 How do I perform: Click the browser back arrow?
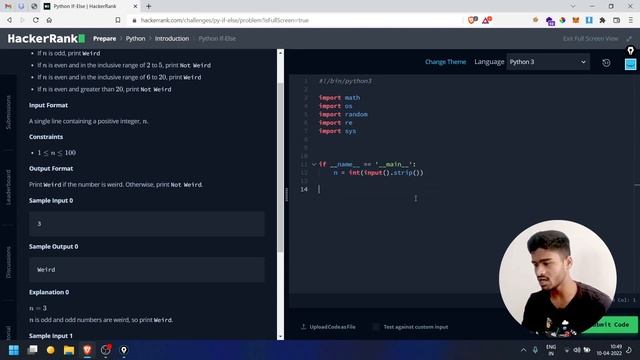click(9, 20)
